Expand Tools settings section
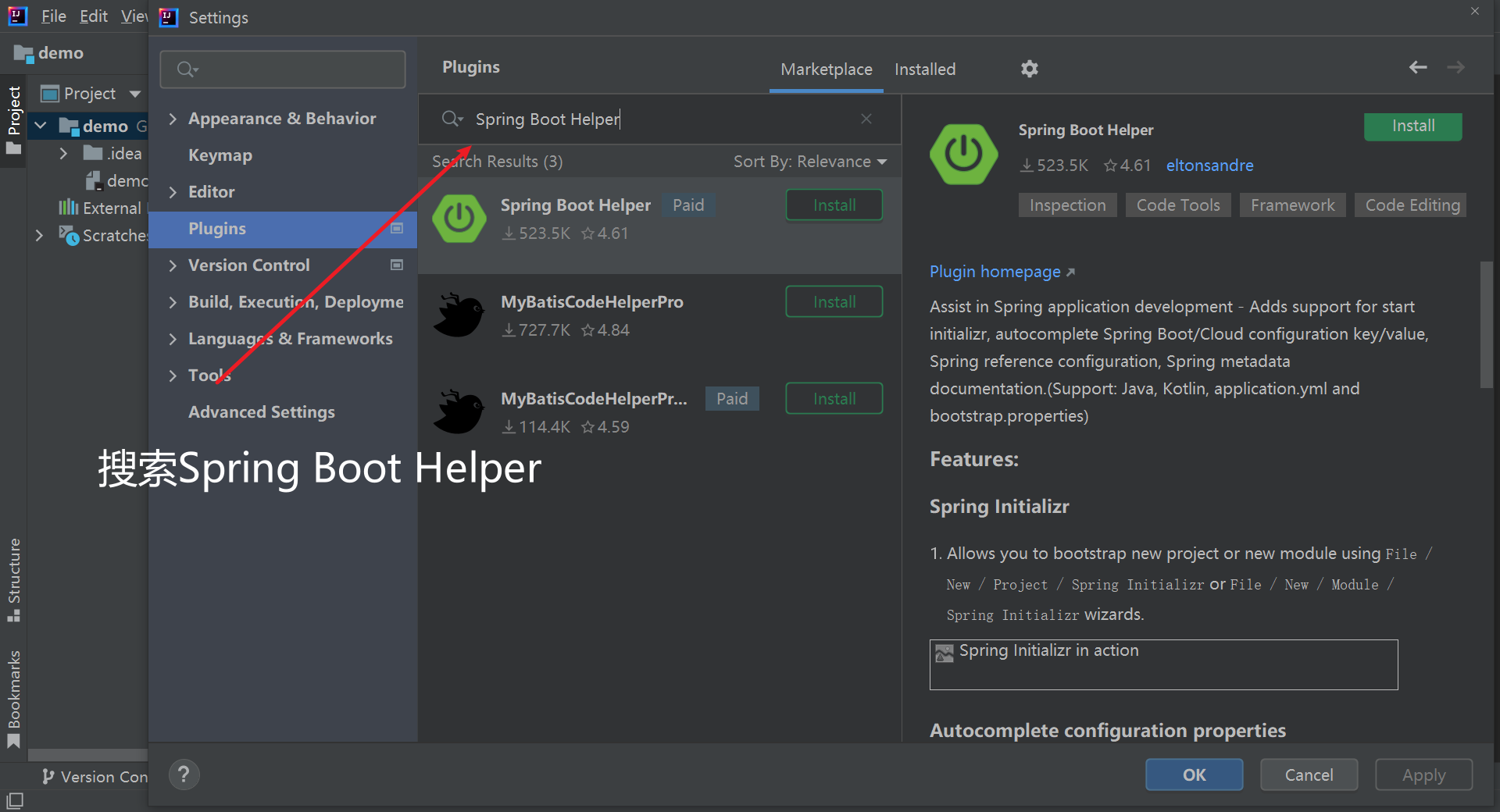Screen dimensions: 1500x812 [x=173, y=376]
